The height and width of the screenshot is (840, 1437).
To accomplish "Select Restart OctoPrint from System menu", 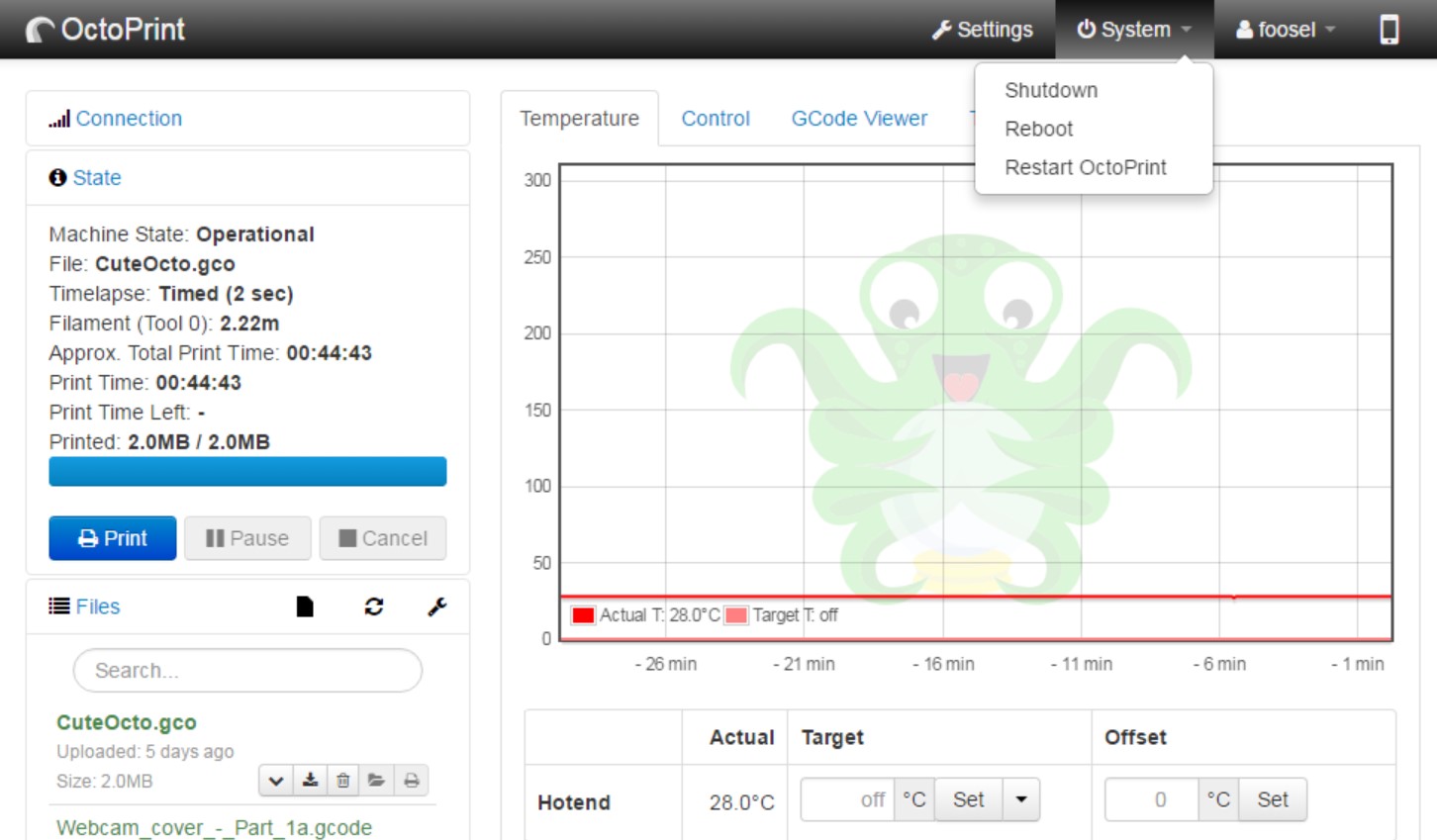I will (x=1086, y=167).
